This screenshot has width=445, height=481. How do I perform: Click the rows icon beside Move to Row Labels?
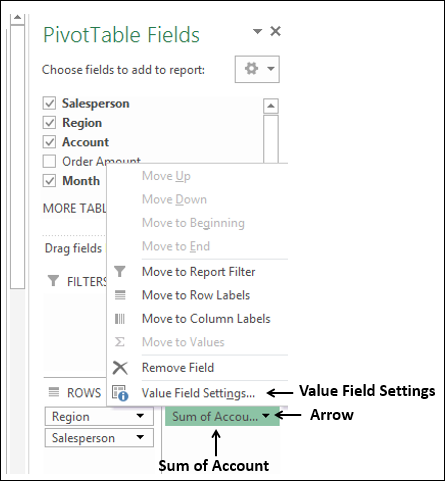[120, 295]
